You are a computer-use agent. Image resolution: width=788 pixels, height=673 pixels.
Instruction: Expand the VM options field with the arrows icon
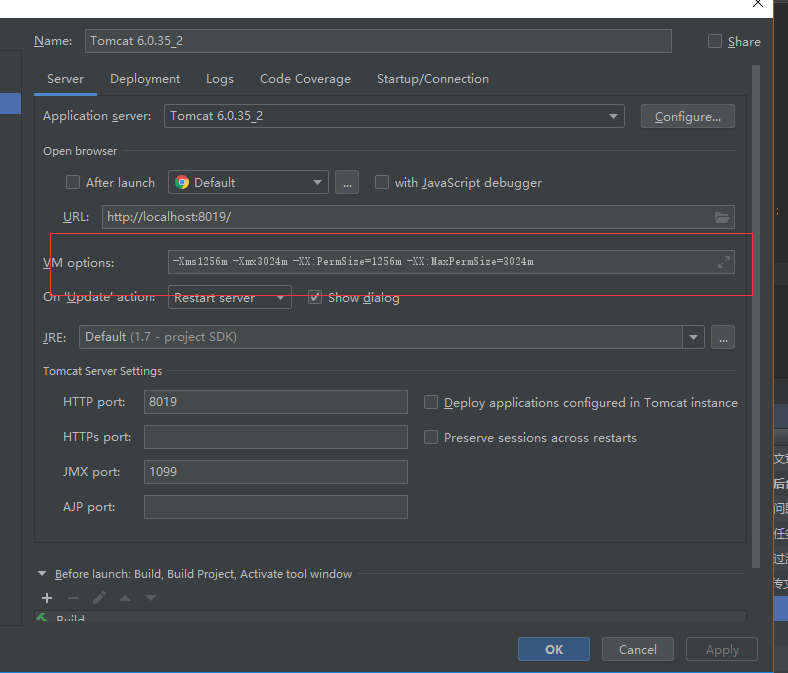pyautogui.click(x=724, y=262)
